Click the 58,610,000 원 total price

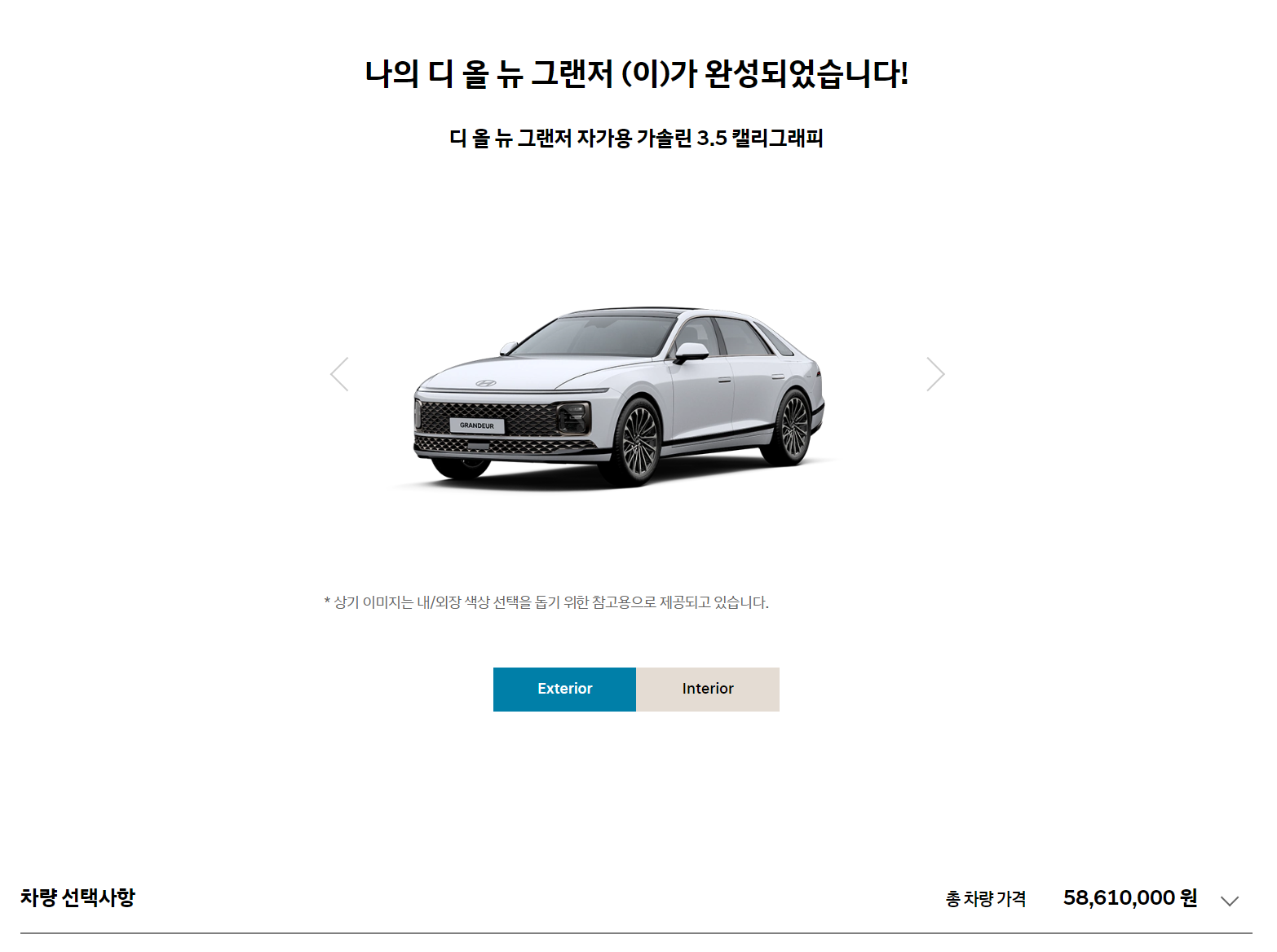click(x=1130, y=898)
